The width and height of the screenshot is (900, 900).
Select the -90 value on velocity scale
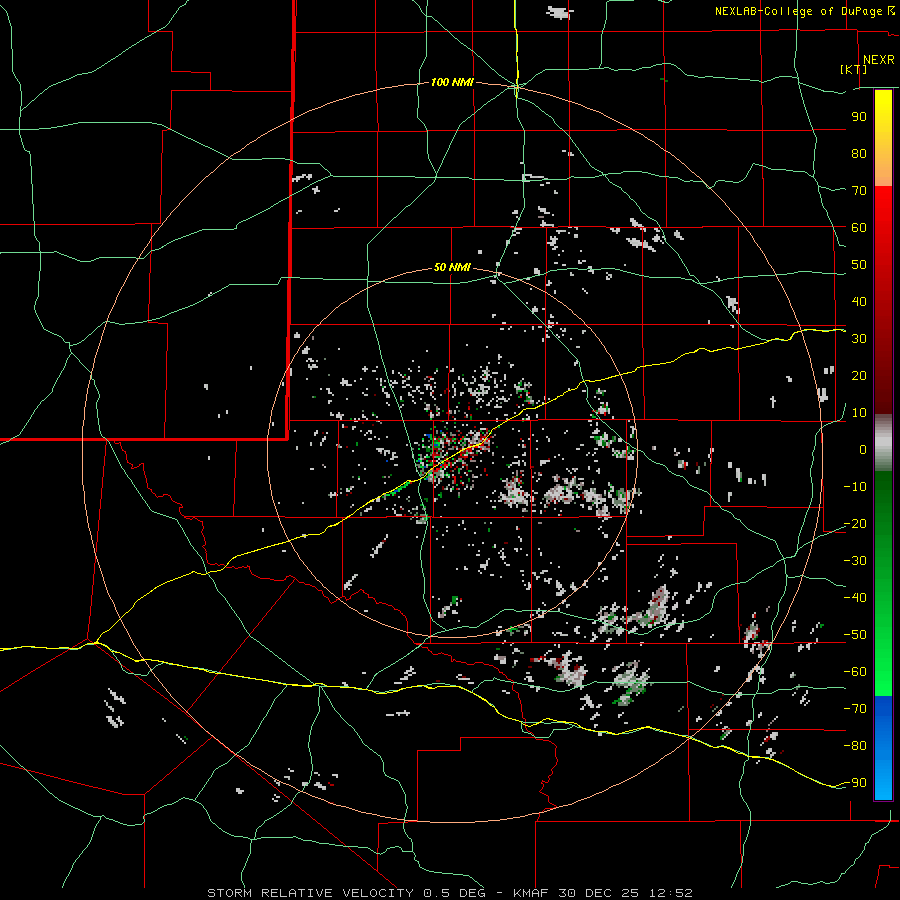855,783
